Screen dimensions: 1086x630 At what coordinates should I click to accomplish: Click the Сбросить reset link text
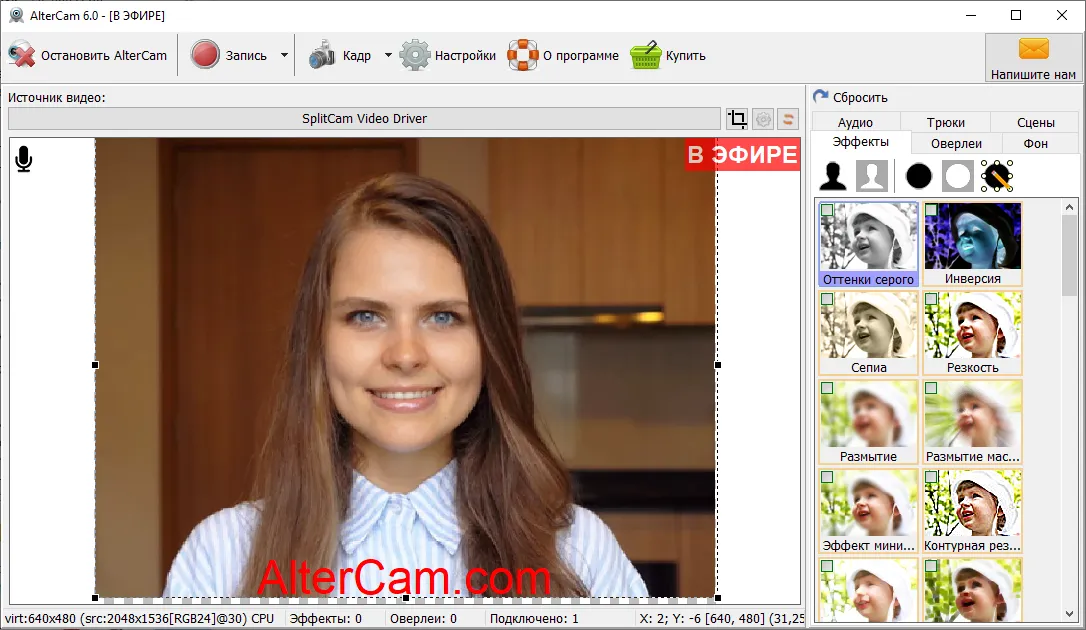(x=860, y=98)
